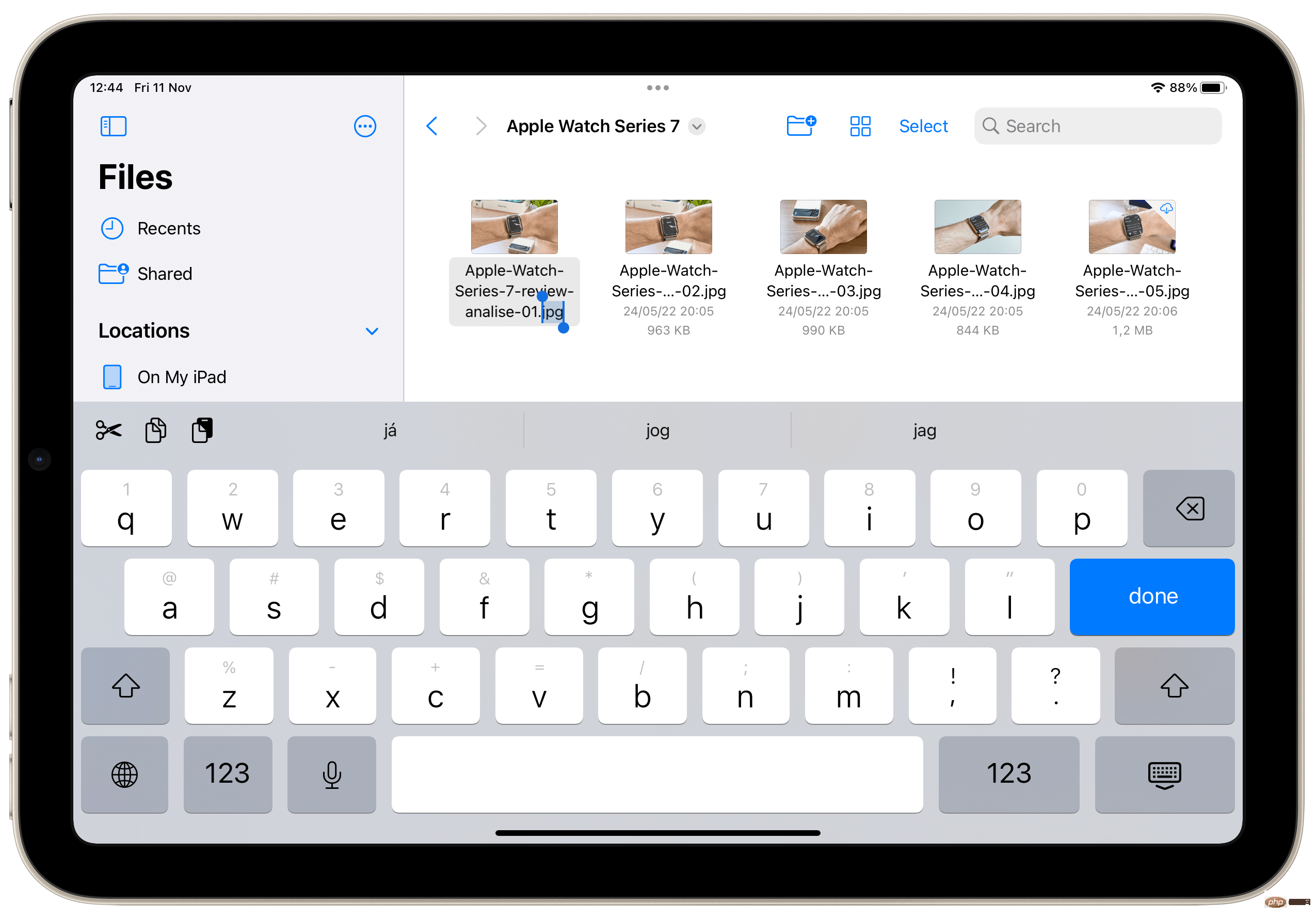Open the sidebar toggle panel icon

pyautogui.click(x=113, y=126)
